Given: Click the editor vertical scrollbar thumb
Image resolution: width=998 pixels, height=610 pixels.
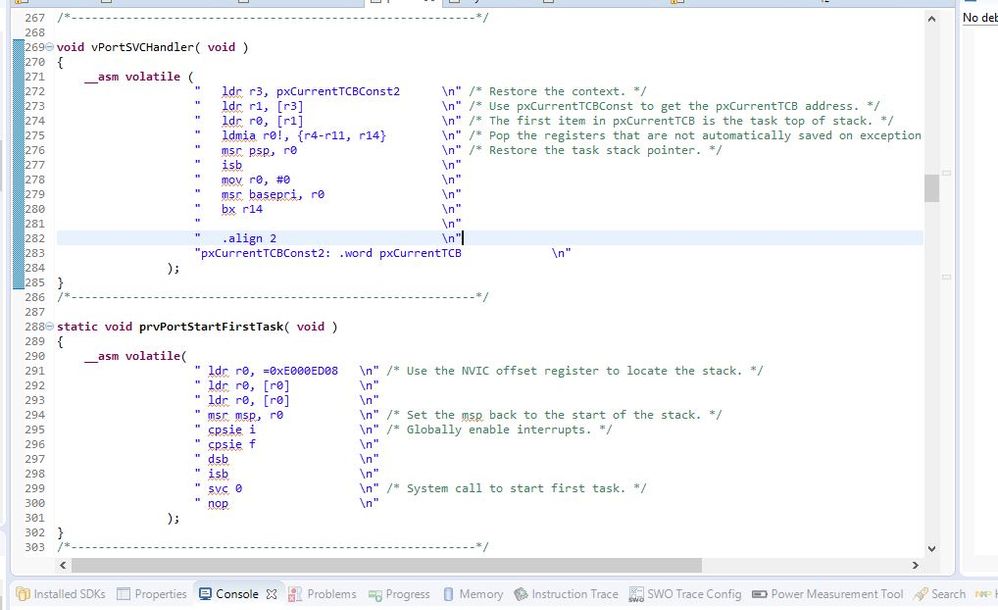Looking at the screenshot, I should tap(932, 188).
